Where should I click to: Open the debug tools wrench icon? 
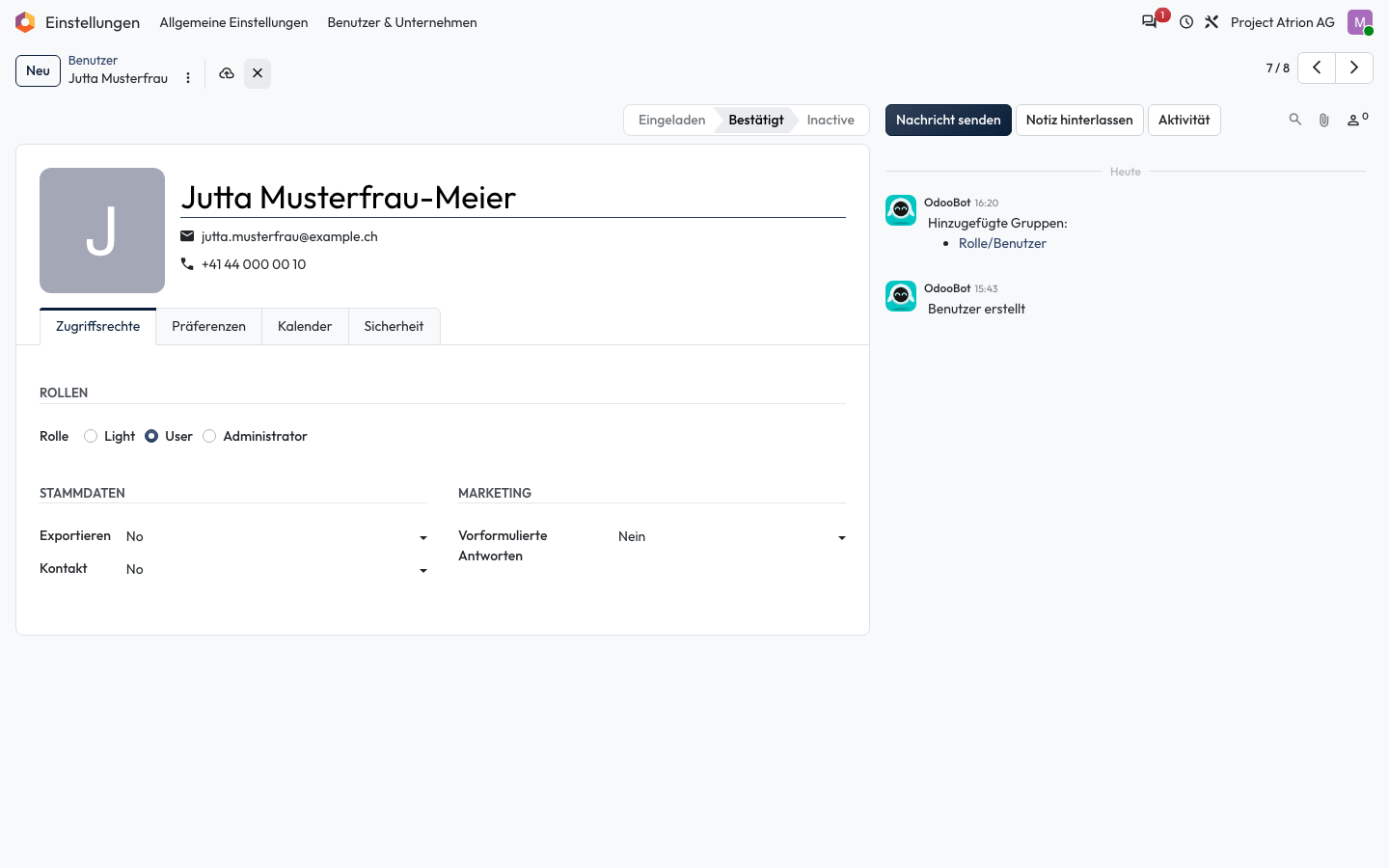pos(1212,22)
